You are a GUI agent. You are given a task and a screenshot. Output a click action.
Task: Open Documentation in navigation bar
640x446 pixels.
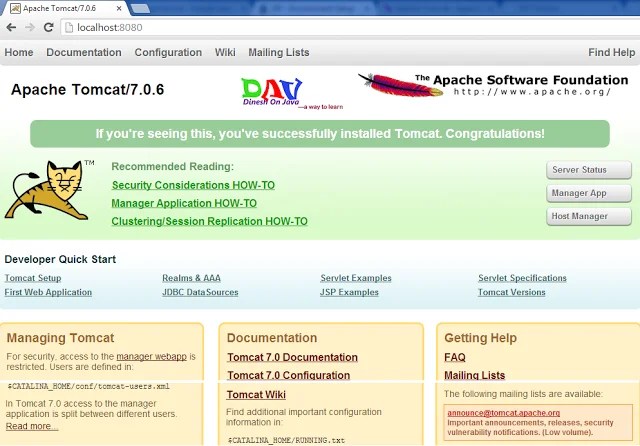click(x=84, y=52)
